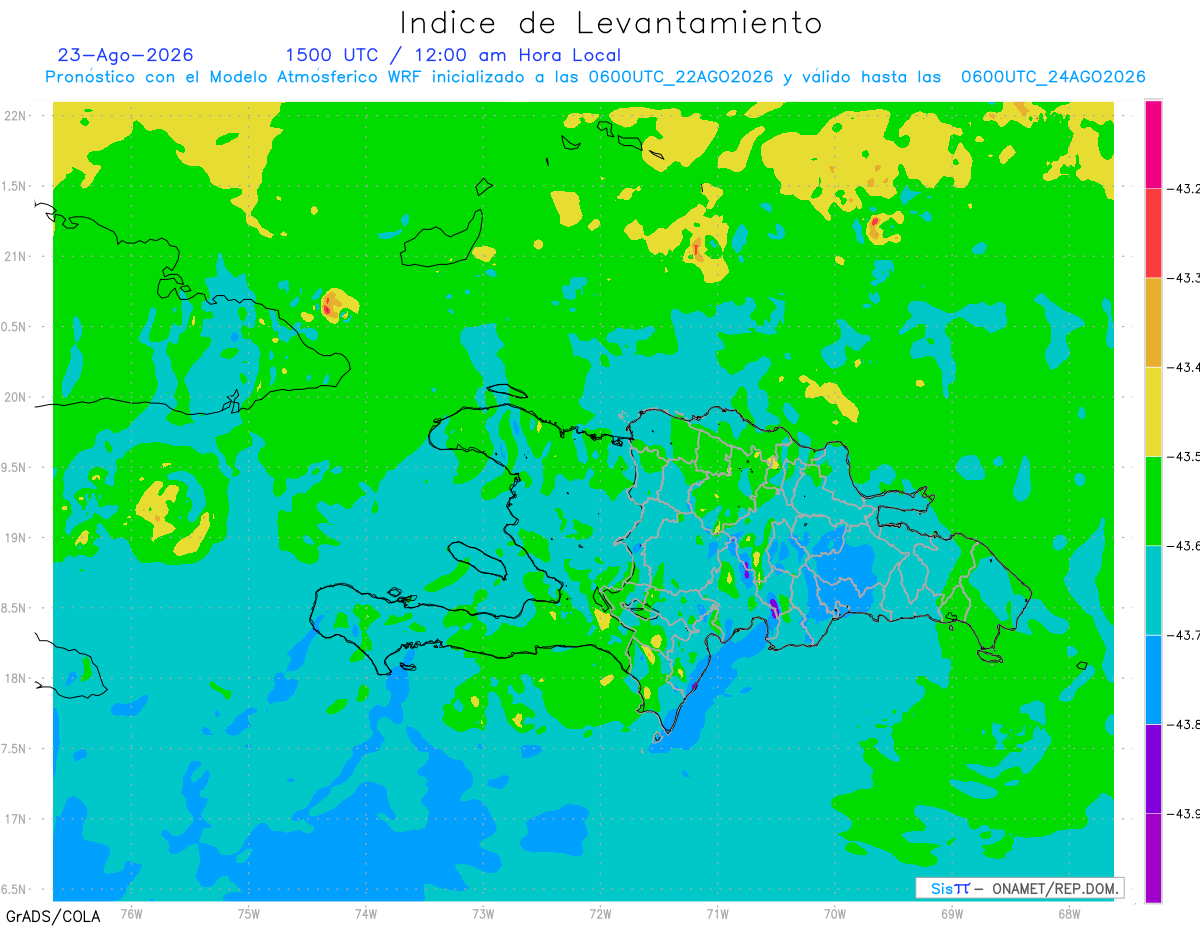Click the '18N' latitude label
The width and height of the screenshot is (1200, 927).
point(16,678)
